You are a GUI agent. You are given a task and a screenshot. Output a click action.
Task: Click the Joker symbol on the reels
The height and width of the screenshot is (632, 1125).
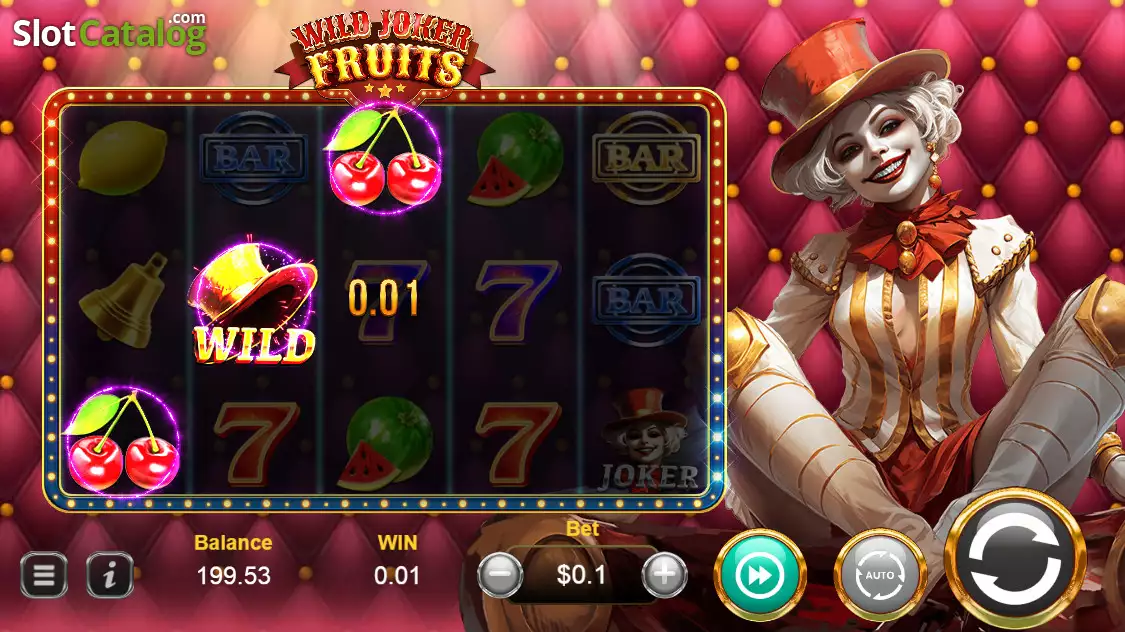click(x=647, y=440)
